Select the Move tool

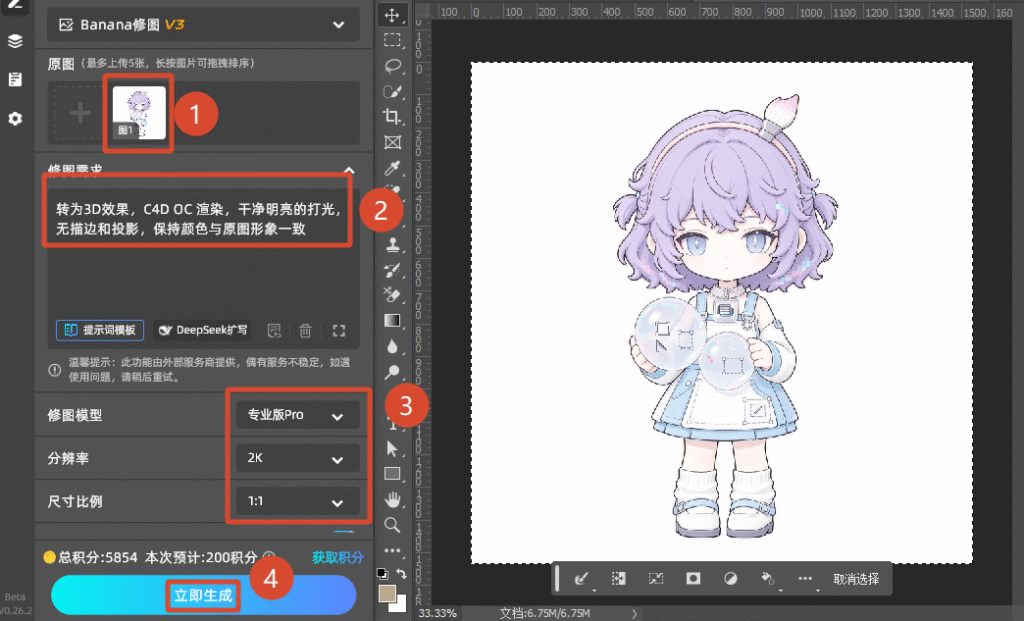coord(392,15)
